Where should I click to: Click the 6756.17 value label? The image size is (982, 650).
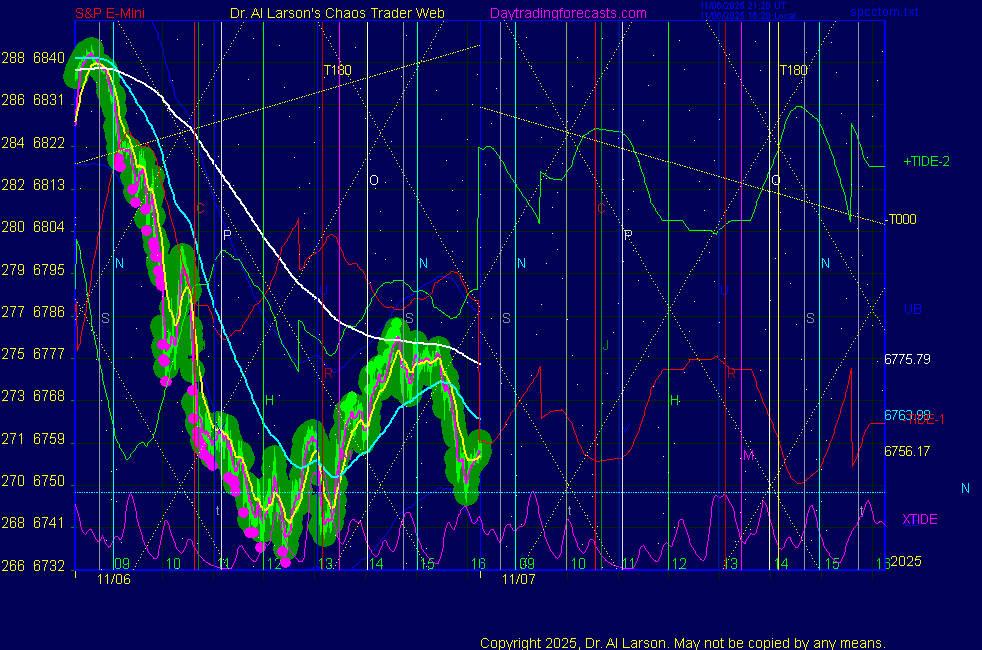click(x=907, y=451)
